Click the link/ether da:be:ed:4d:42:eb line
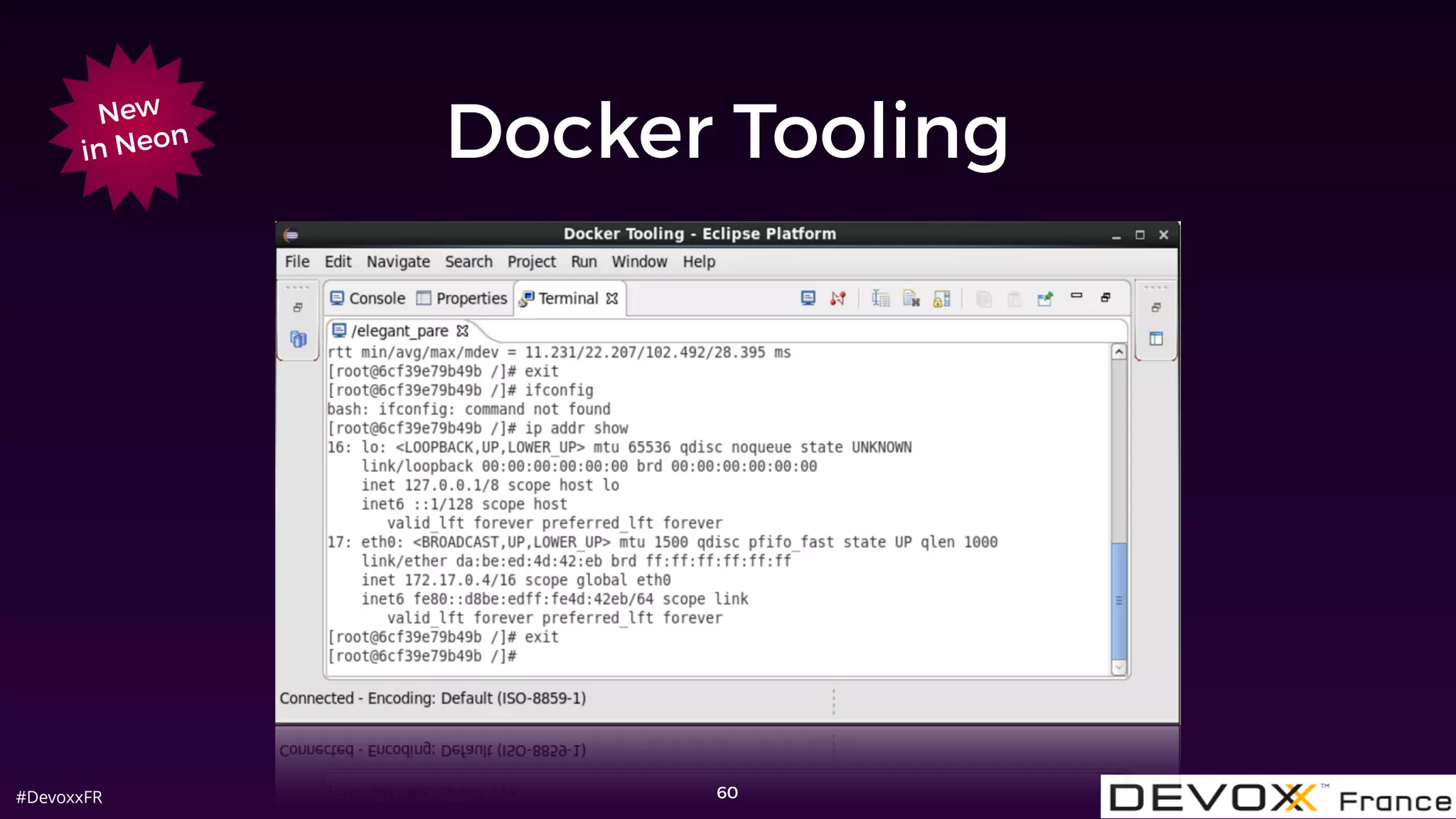Screen dimensions: 1456x819 pyautogui.click(x=576, y=562)
